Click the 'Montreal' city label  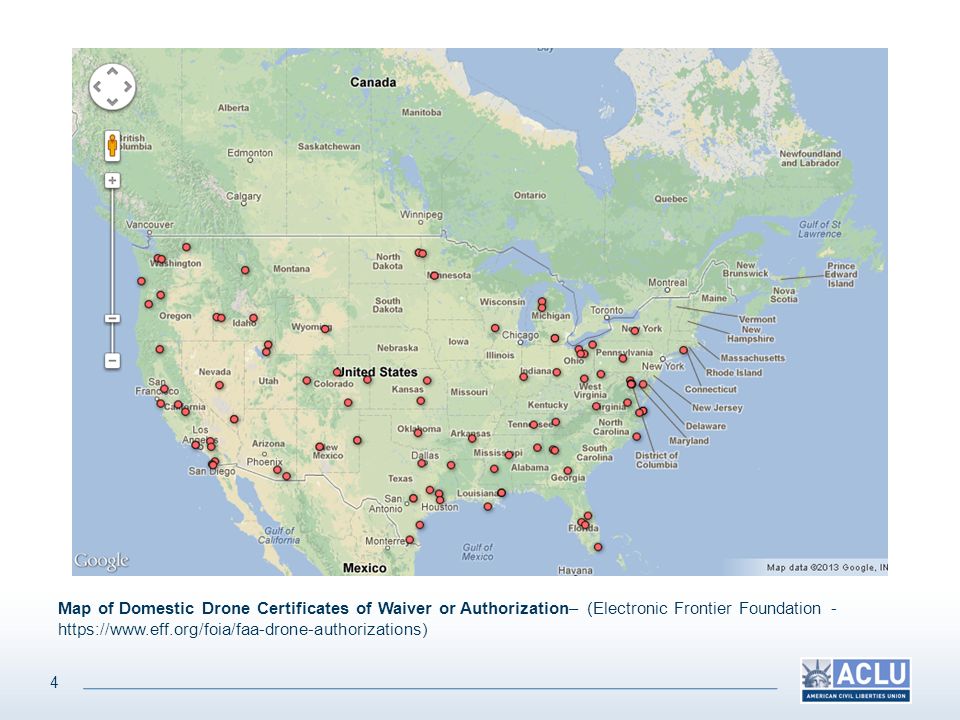point(667,282)
